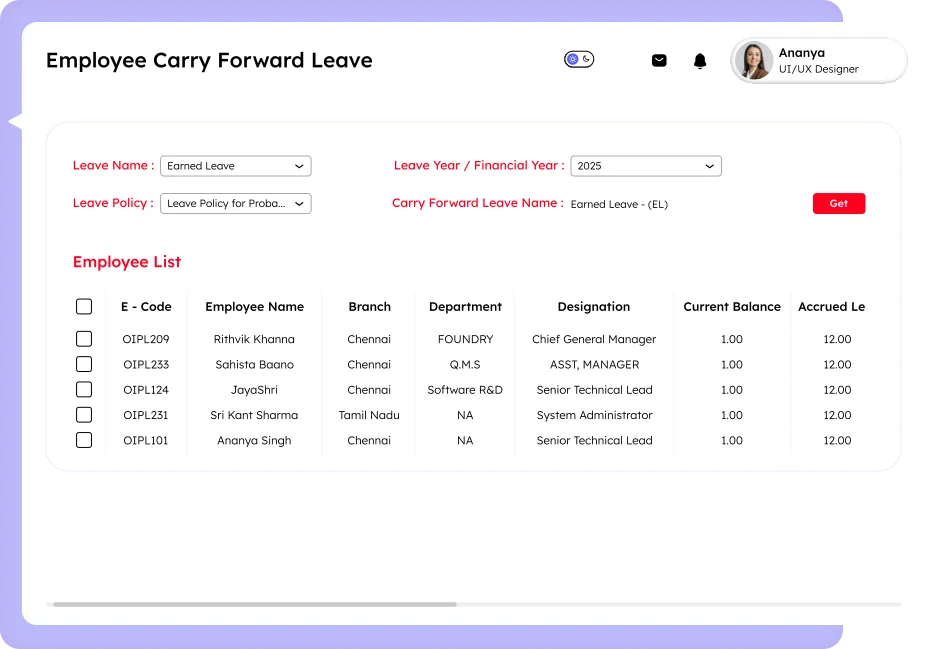Select the sun icon for light theme
Viewport: 925px width, 649px height.
click(573, 58)
